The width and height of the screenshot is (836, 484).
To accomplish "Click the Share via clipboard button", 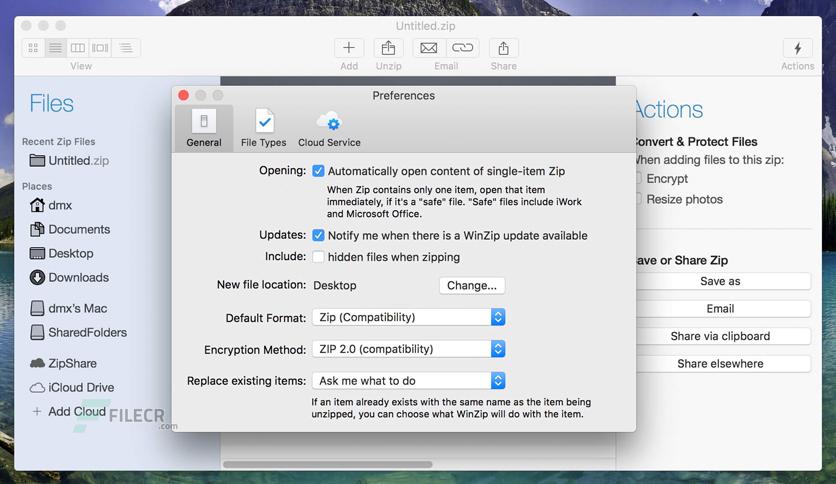I will pyautogui.click(x=722, y=336).
